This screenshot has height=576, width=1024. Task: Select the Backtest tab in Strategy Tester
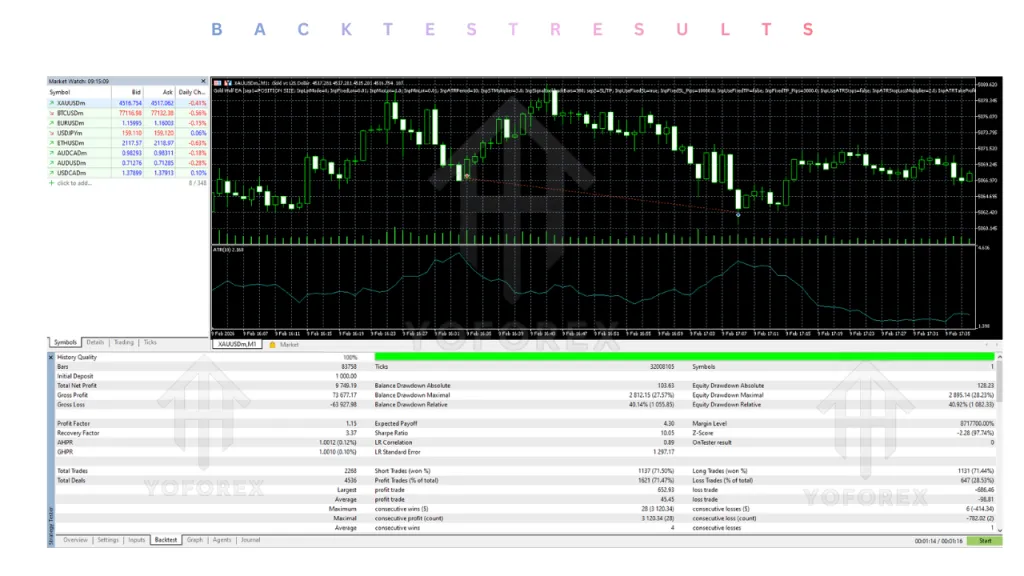point(166,540)
